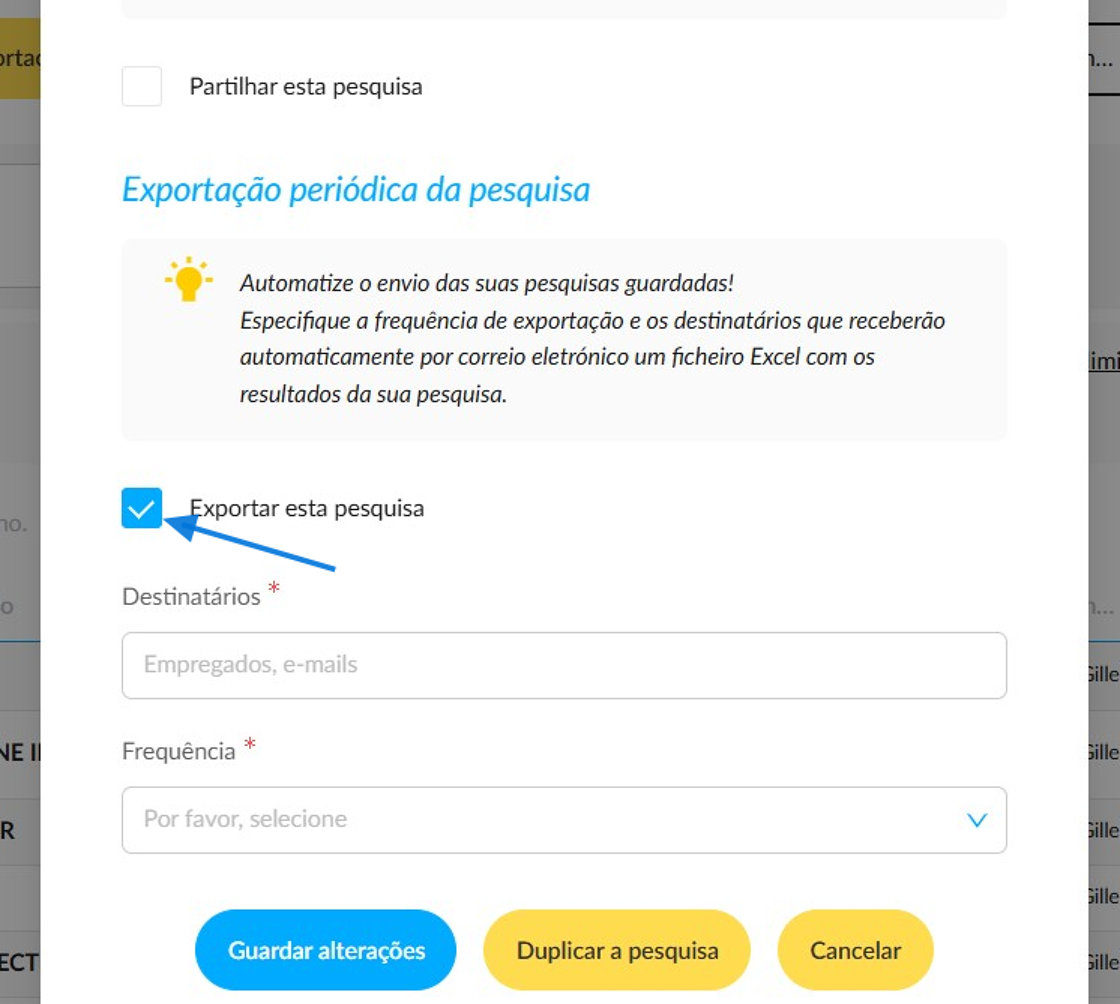
Task: Click the yellow lightbulb tip icon
Action: click(189, 279)
